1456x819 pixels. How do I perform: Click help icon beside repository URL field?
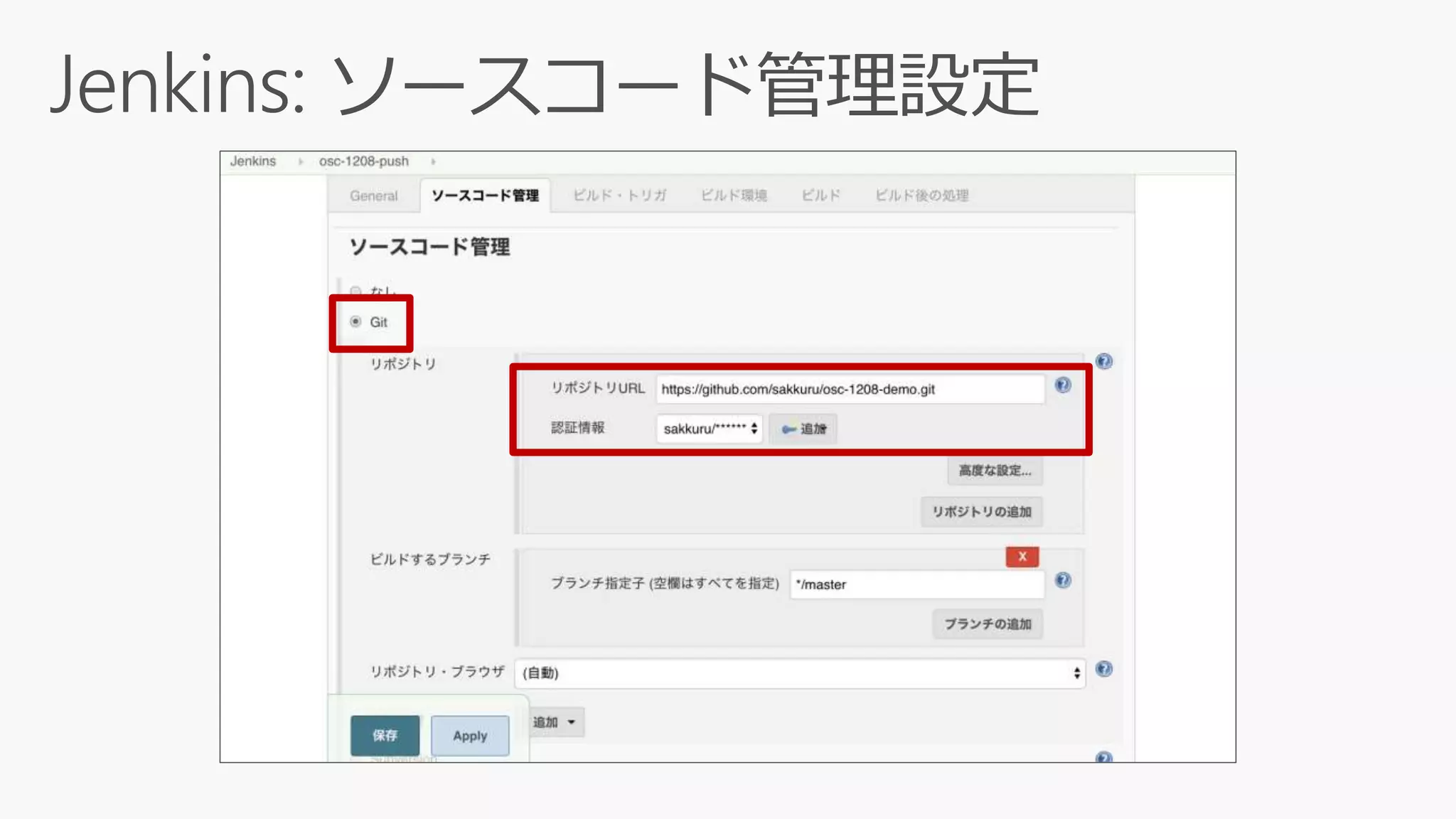coord(1062,385)
